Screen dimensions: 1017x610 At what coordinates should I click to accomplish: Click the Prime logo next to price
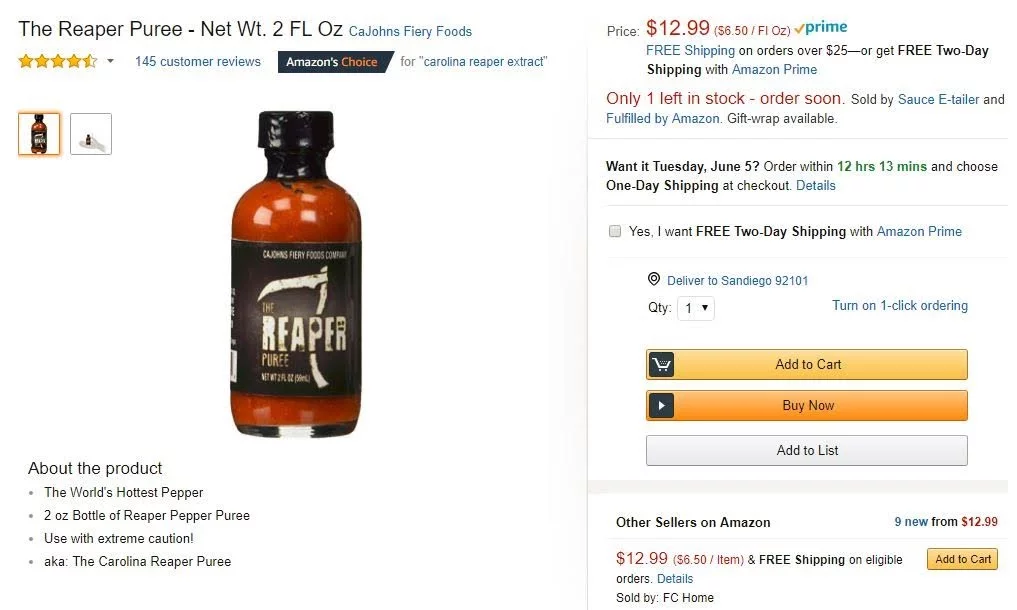coord(821,28)
